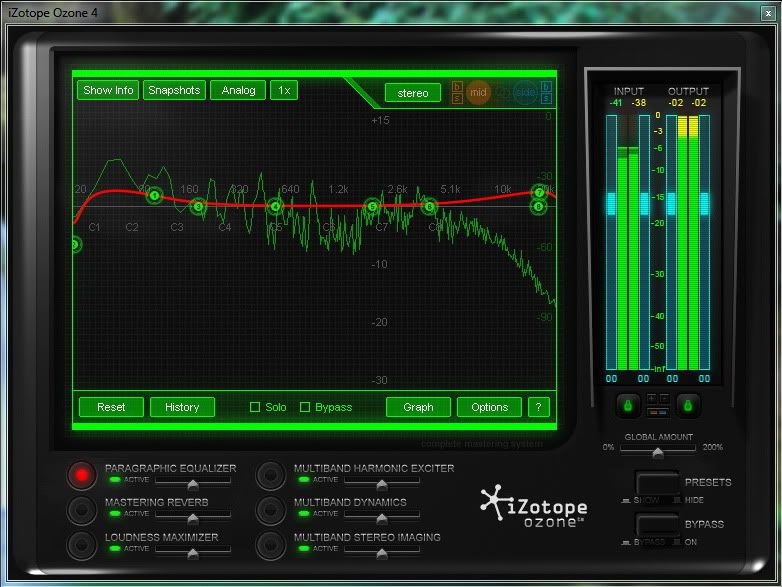This screenshot has width=782, height=587.
Task: Click the plus icon between the lock buttons
Action: [x=651, y=398]
